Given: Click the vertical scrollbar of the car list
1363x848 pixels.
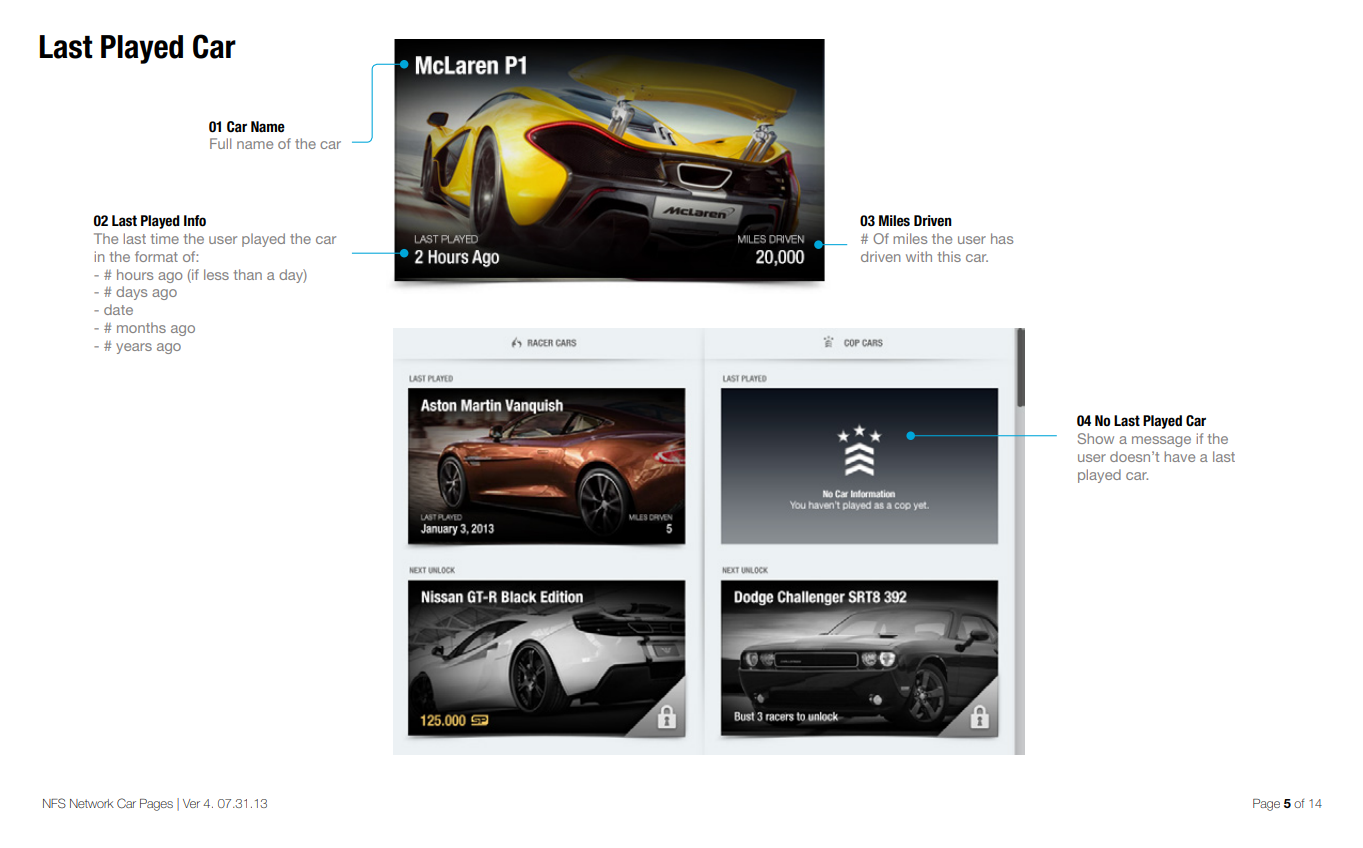Looking at the screenshot, I should pyautogui.click(x=1020, y=368).
